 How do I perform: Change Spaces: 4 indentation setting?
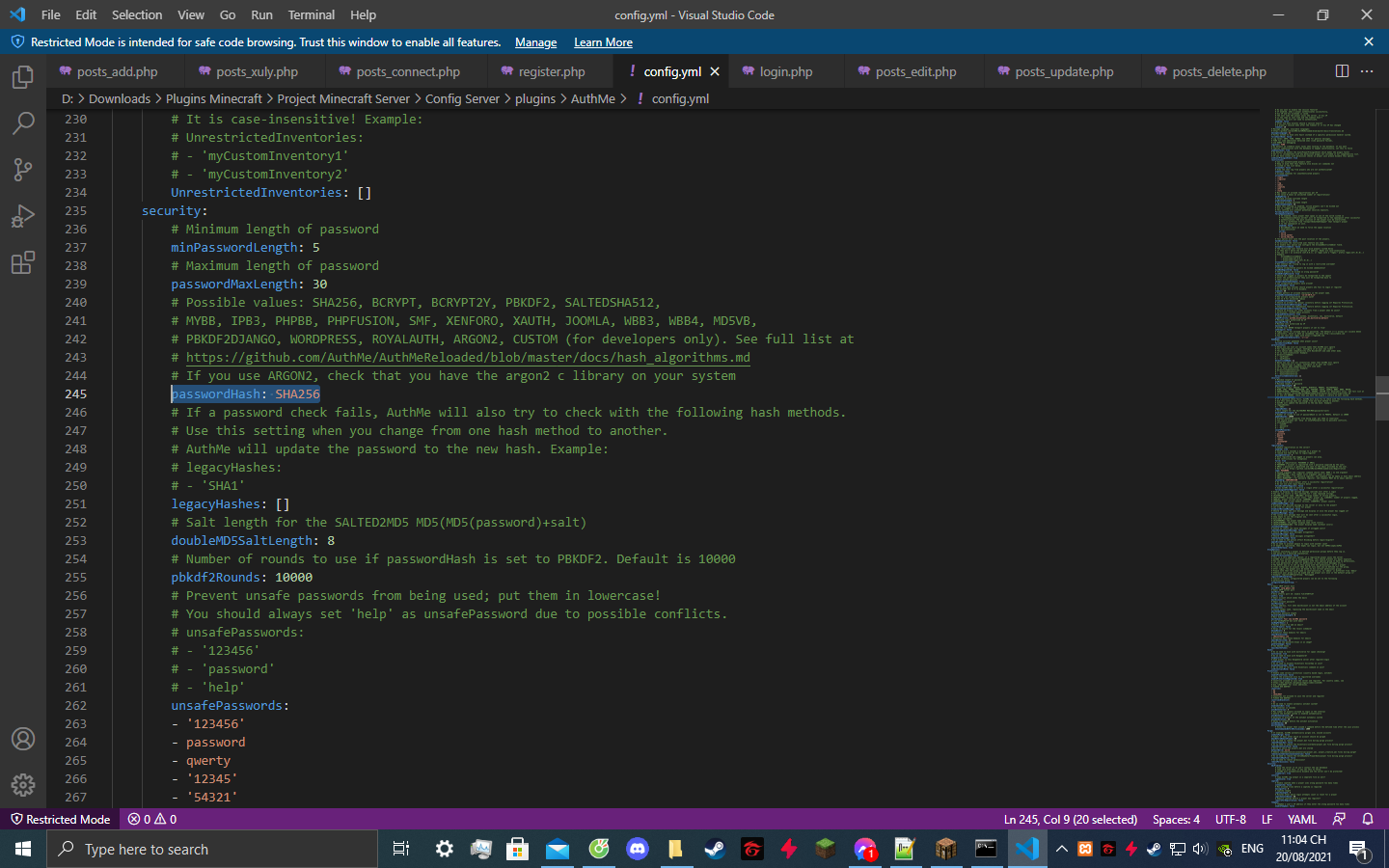tap(1176, 819)
